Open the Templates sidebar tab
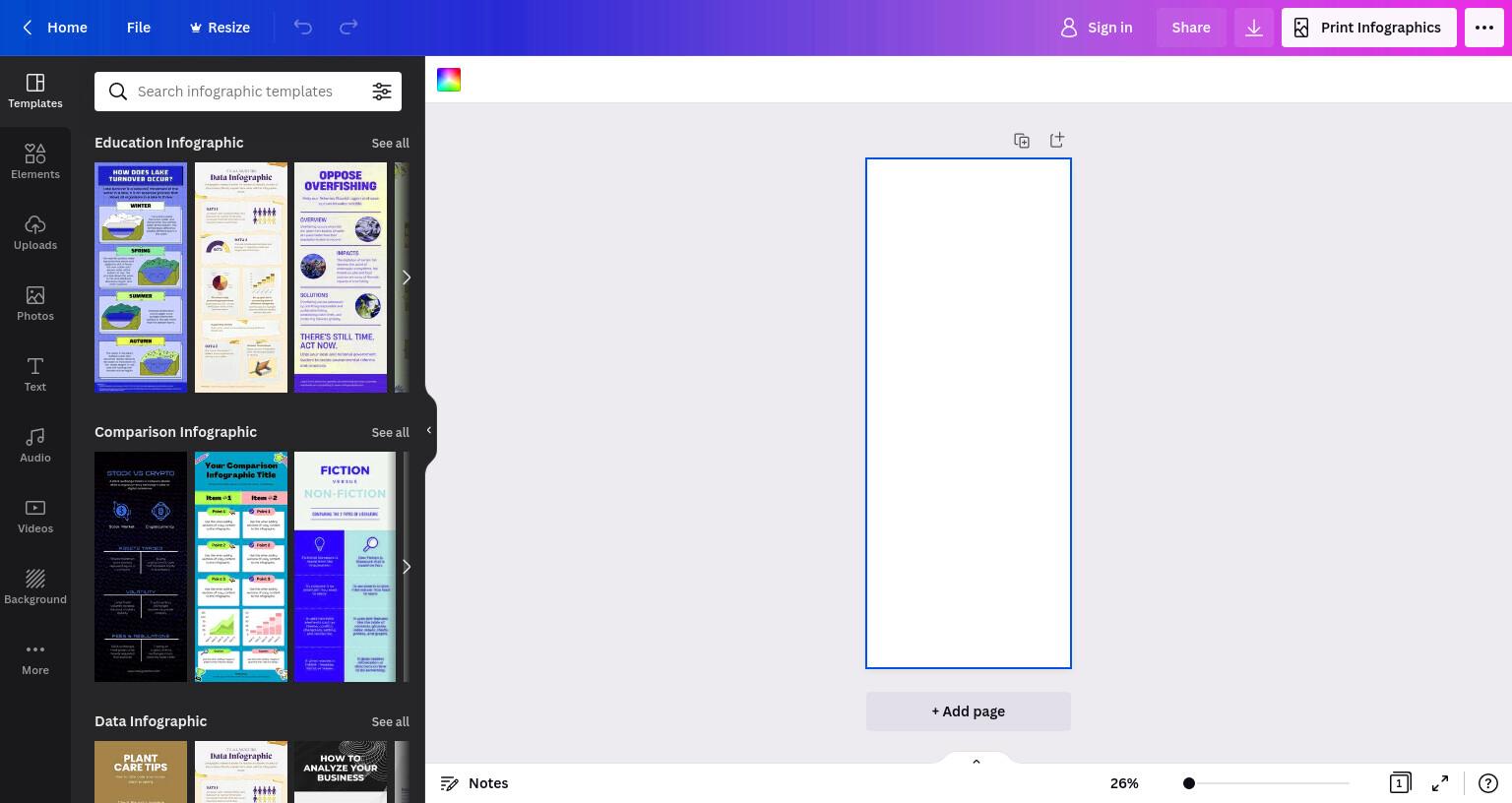Image resolution: width=1512 pixels, height=803 pixels. click(35, 91)
